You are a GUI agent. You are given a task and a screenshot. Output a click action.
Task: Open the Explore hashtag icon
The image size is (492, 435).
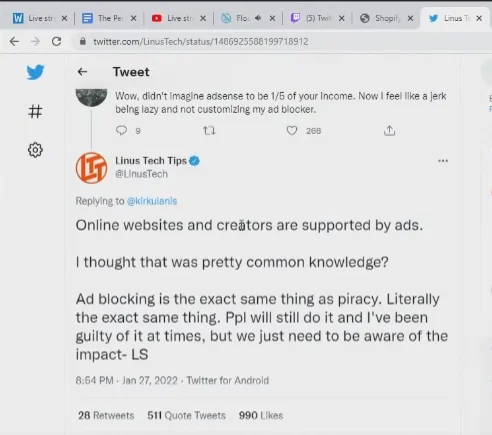pos(35,112)
